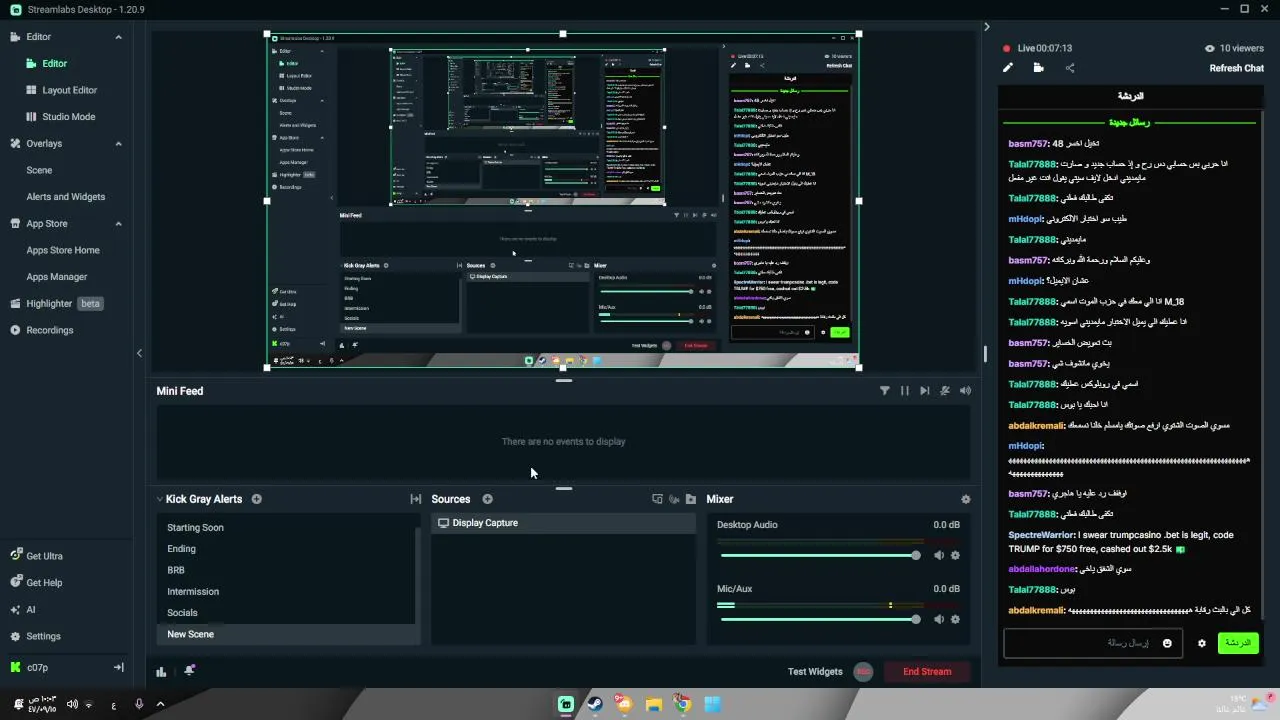Collapse the live chat dock chevron
This screenshot has height=720, width=1280.
pos(986,27)
